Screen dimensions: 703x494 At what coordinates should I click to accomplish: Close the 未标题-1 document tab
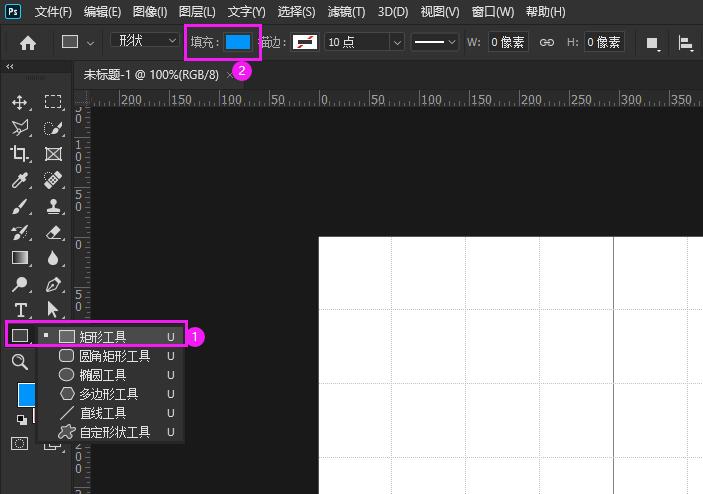pos(230,75)
